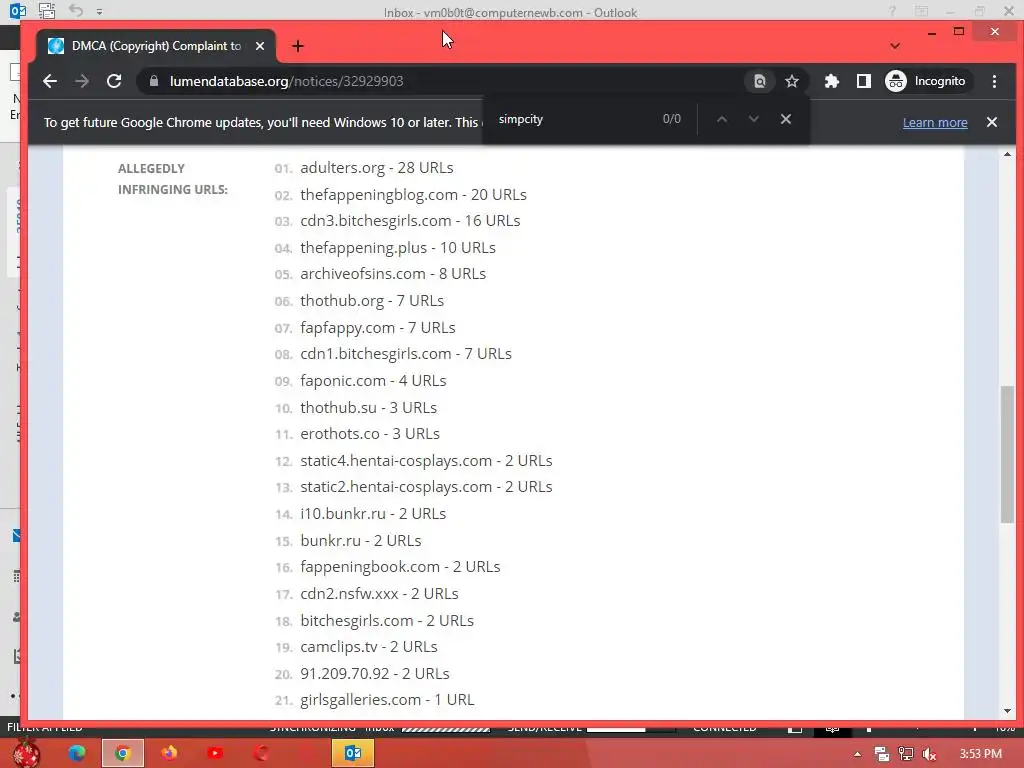
Task: Click the 'faponic.com - 4 URLs' entry
Action: pos(373,381)
